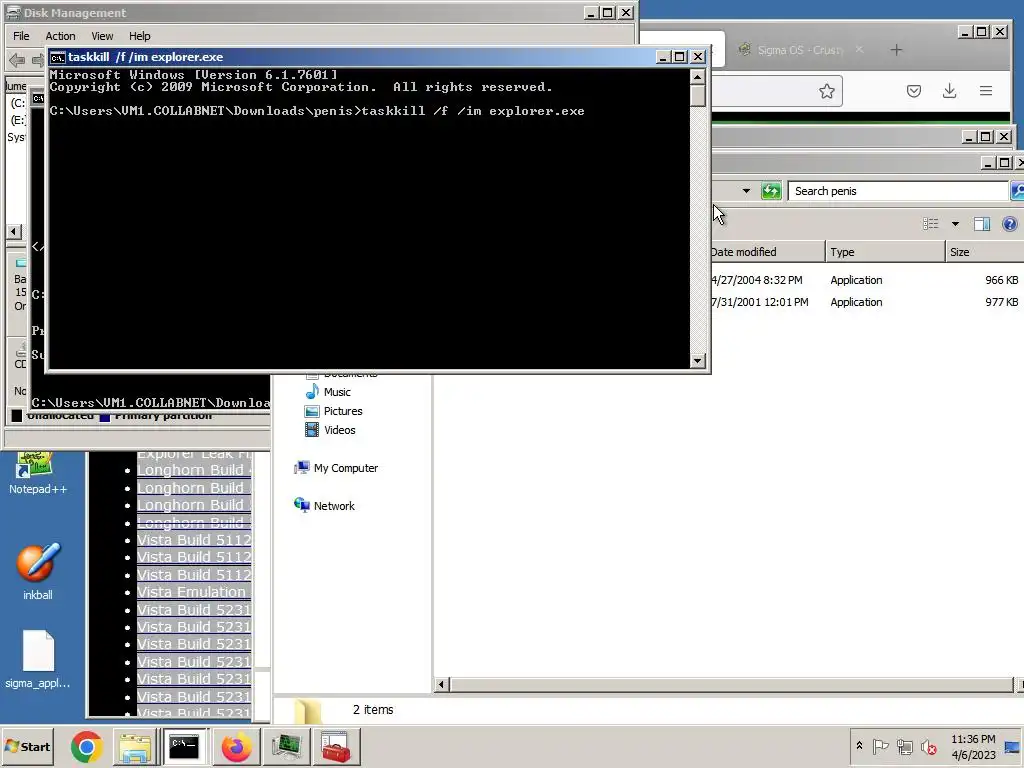1024x768 pixels.
Task: Switch to Windows Explorer from the taskbar
Action: 135,746
